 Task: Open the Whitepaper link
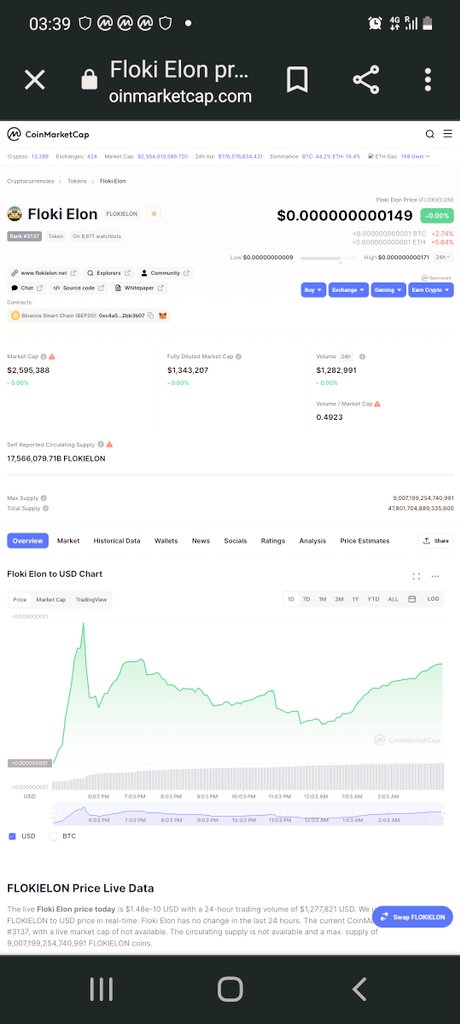point(139,288)
